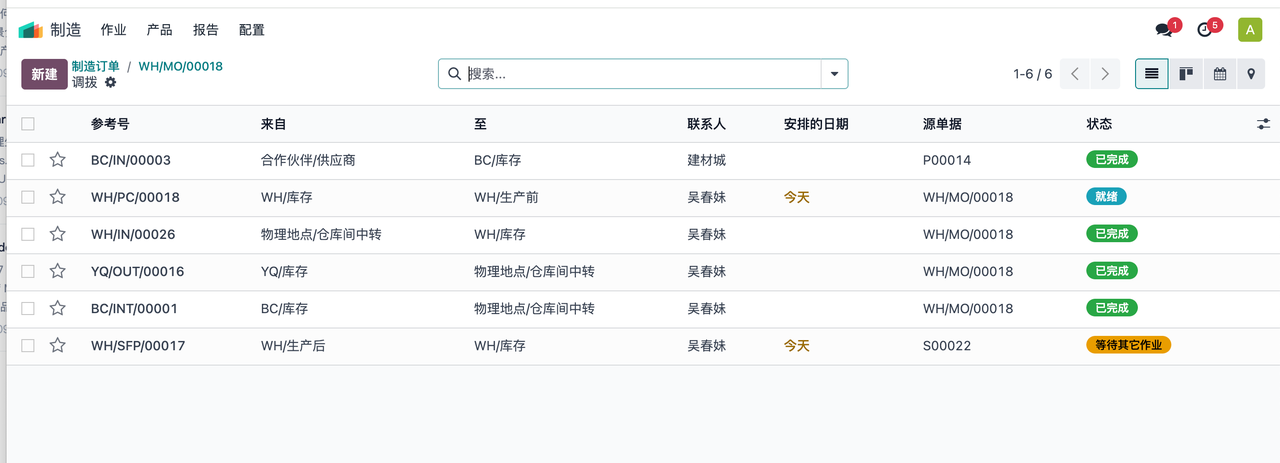Click 已完成 badge in BC/IN/00003 row

(x=1112, y=160)
